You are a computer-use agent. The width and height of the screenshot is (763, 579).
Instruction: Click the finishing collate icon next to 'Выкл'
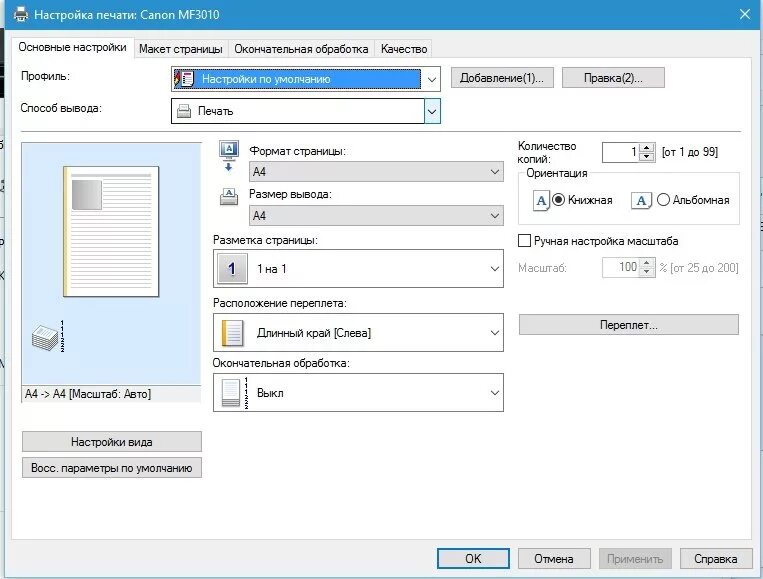pyautogui.click(x=235, y=393)
